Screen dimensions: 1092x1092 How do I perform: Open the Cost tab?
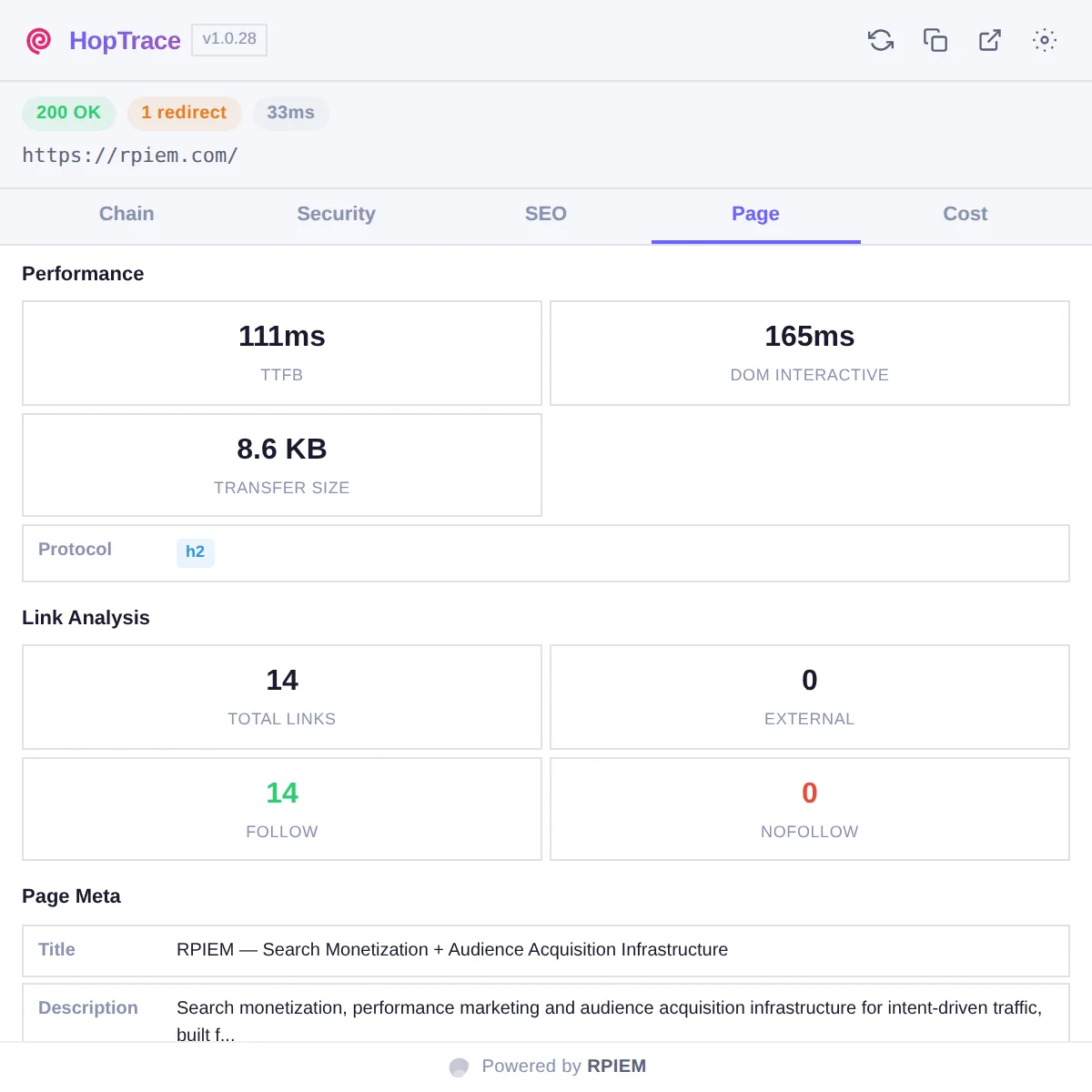point(966,214)
